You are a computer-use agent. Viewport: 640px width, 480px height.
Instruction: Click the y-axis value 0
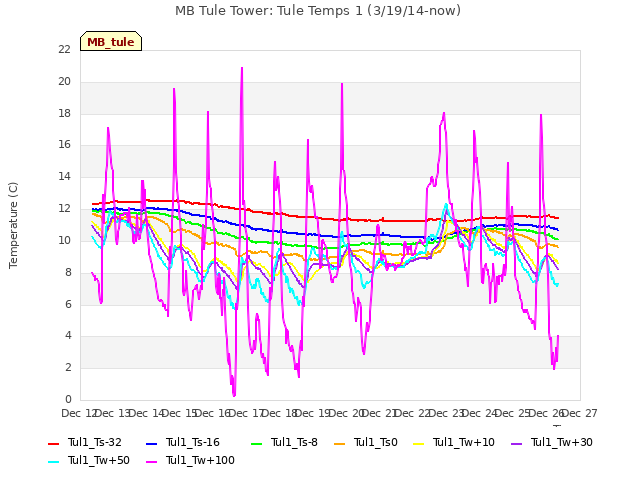pyautogui.click(x=68, y=399)
